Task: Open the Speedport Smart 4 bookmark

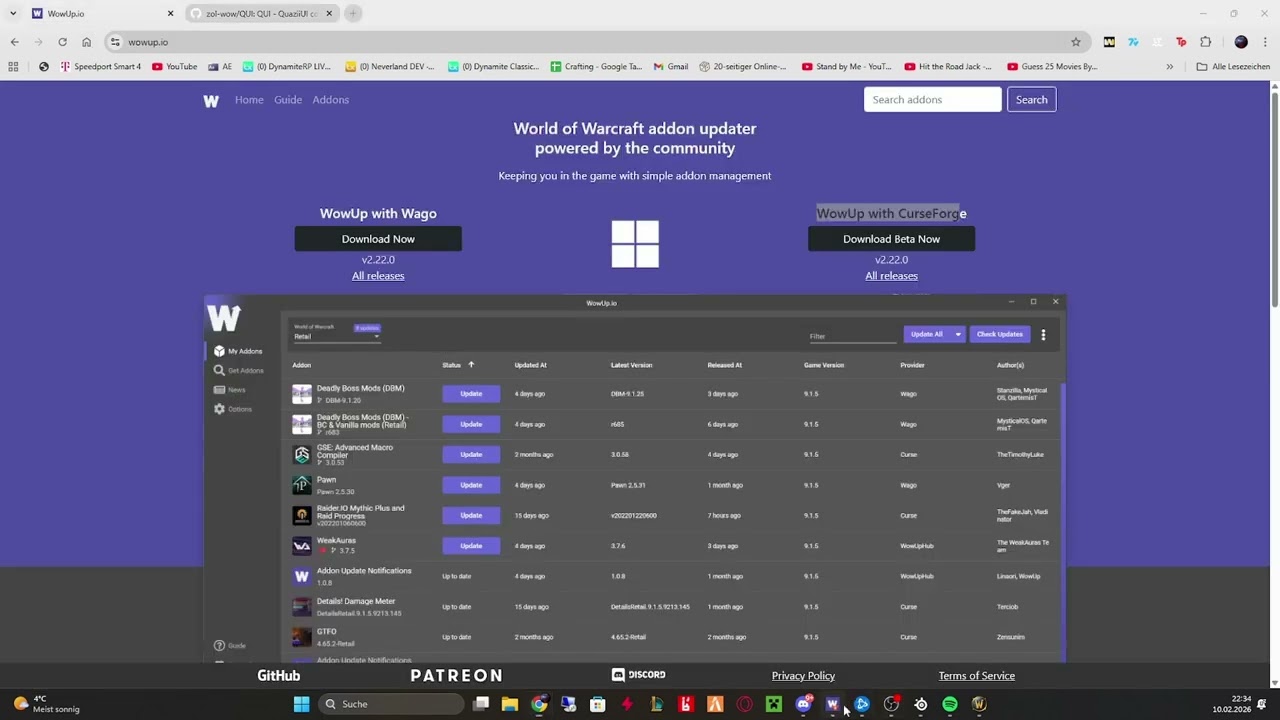Action: coord(100,67)
